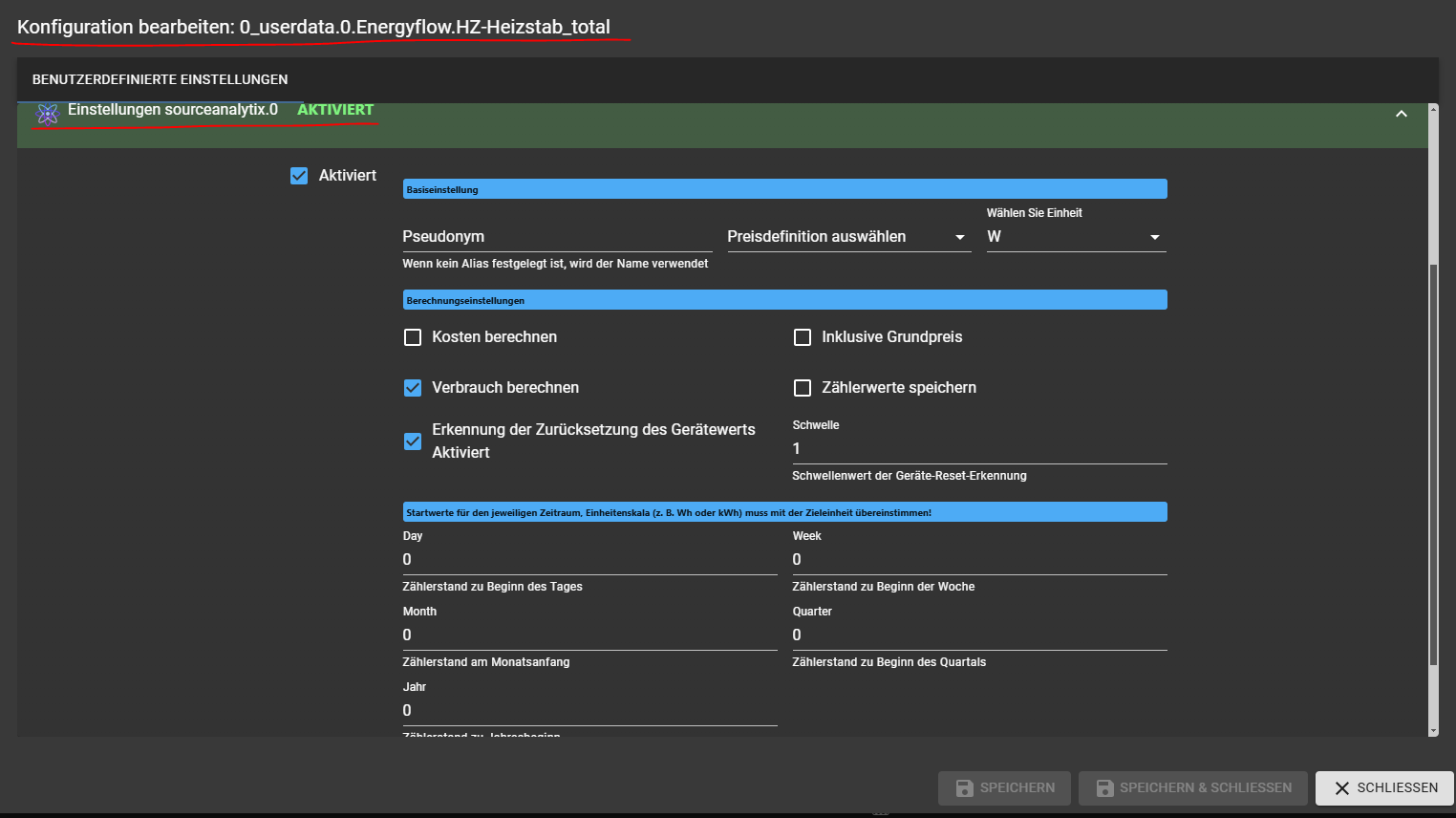Click the Jahr start value field
Screen dimensions: 1456x818
tap(589, 711)
